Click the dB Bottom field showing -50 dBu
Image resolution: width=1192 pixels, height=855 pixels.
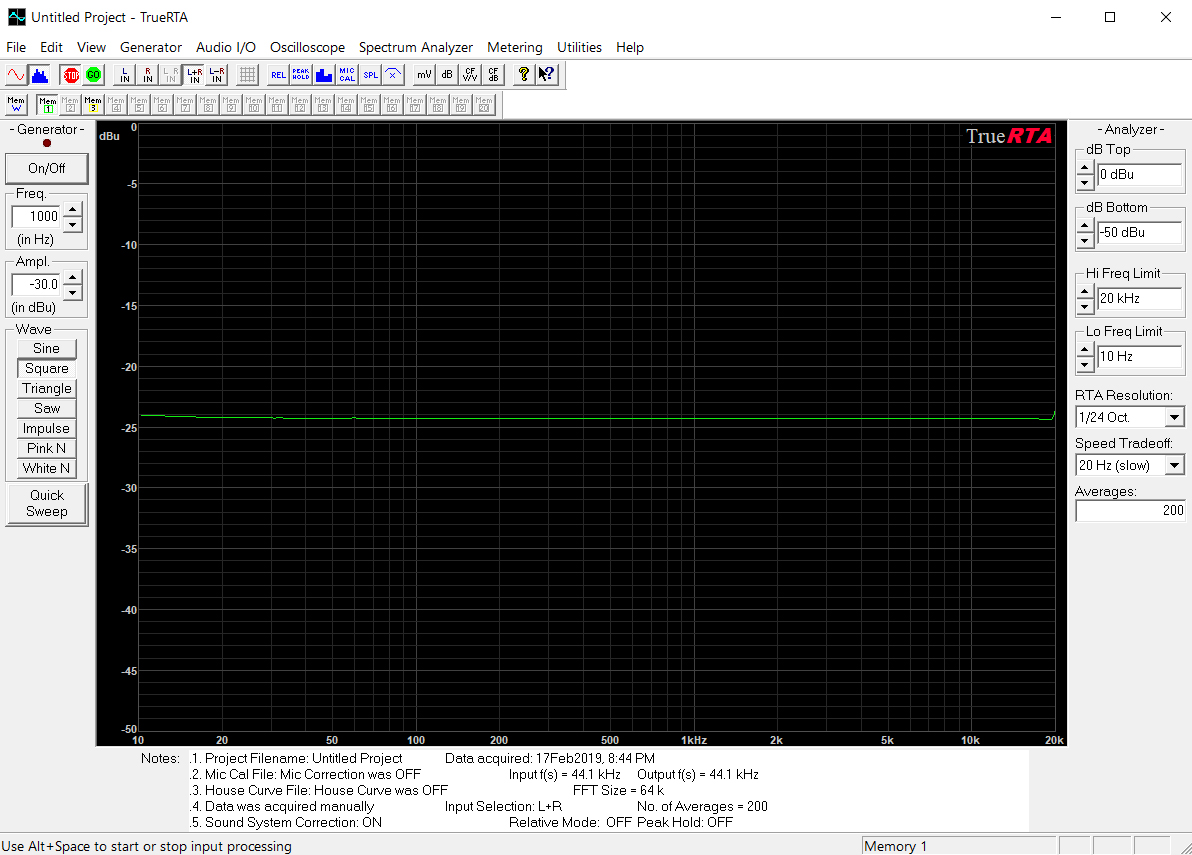[x=1140, y=232]
